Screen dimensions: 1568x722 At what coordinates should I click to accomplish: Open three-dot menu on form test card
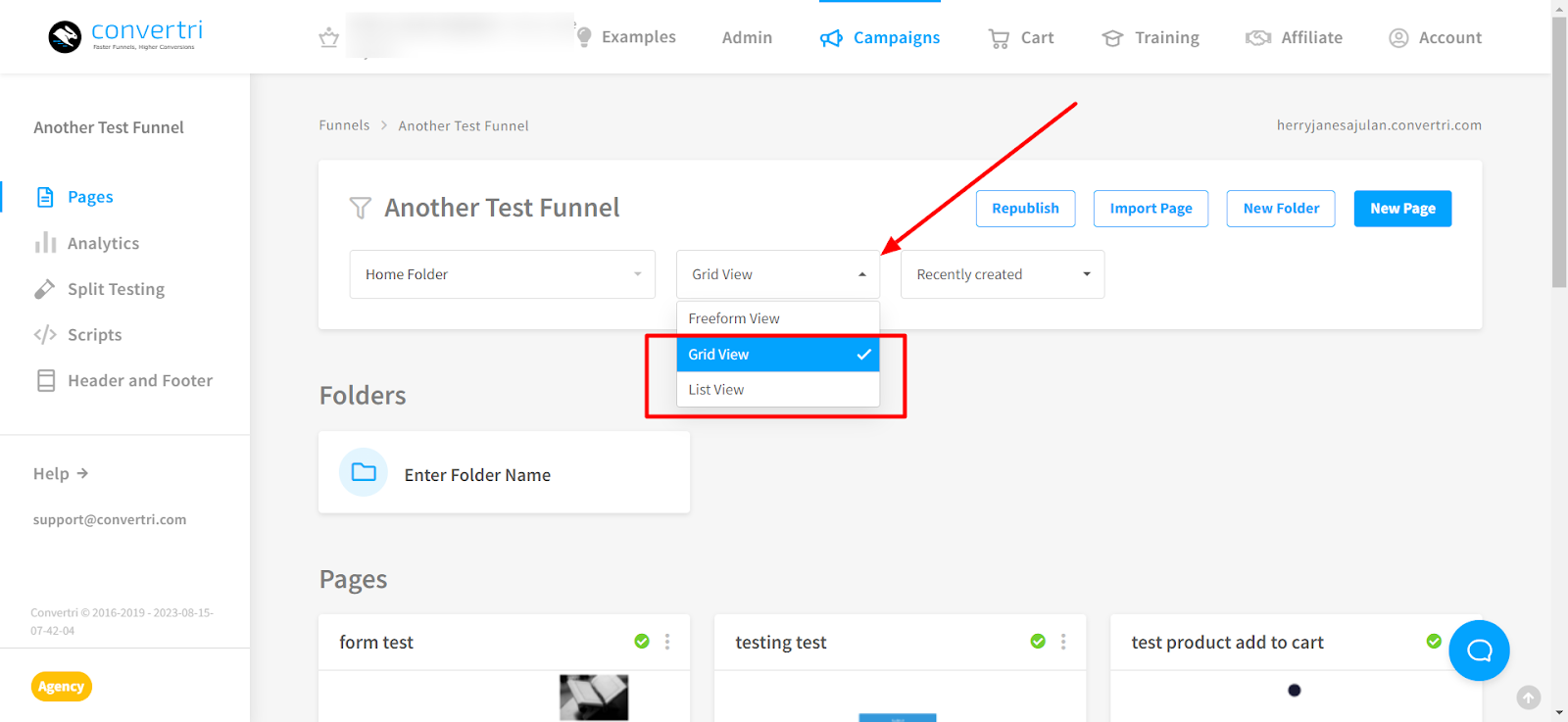667,642
